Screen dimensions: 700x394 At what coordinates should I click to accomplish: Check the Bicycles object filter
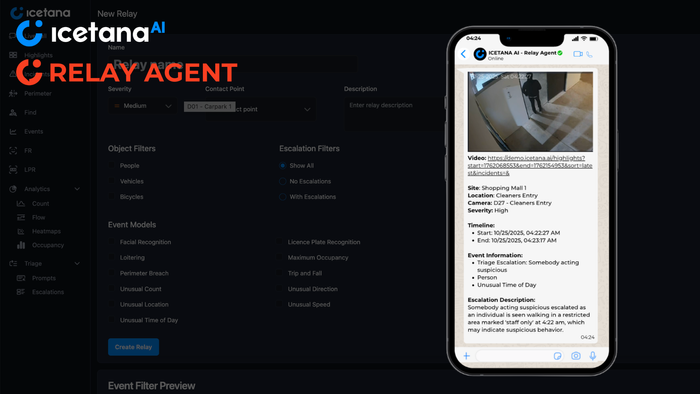click(x=112, y=197)
